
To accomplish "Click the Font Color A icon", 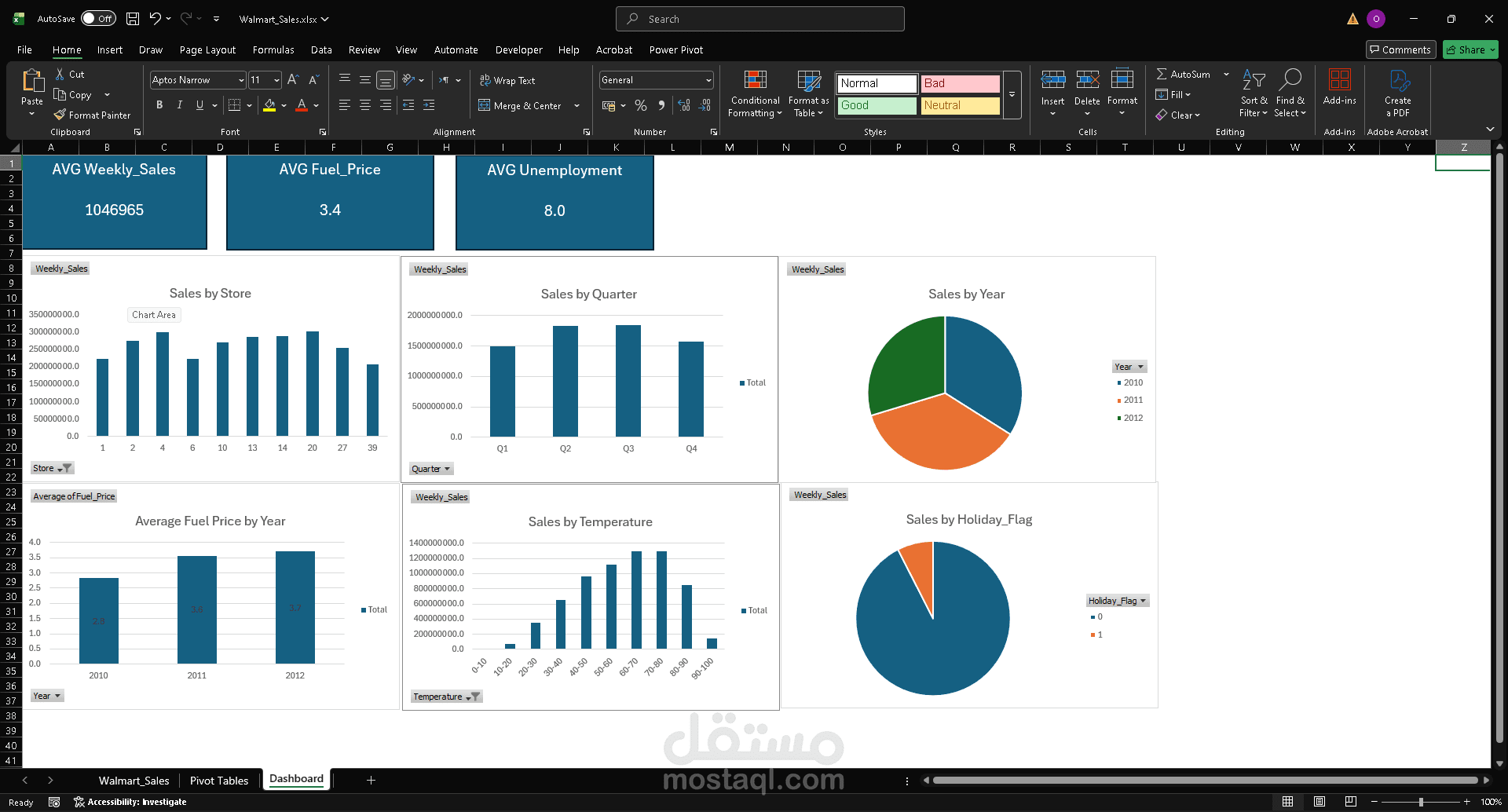I will pos(302,105).
